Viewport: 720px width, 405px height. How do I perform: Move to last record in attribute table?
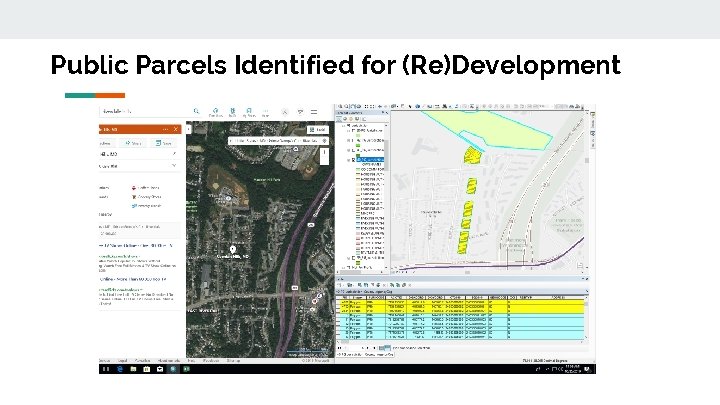[374, 348]
